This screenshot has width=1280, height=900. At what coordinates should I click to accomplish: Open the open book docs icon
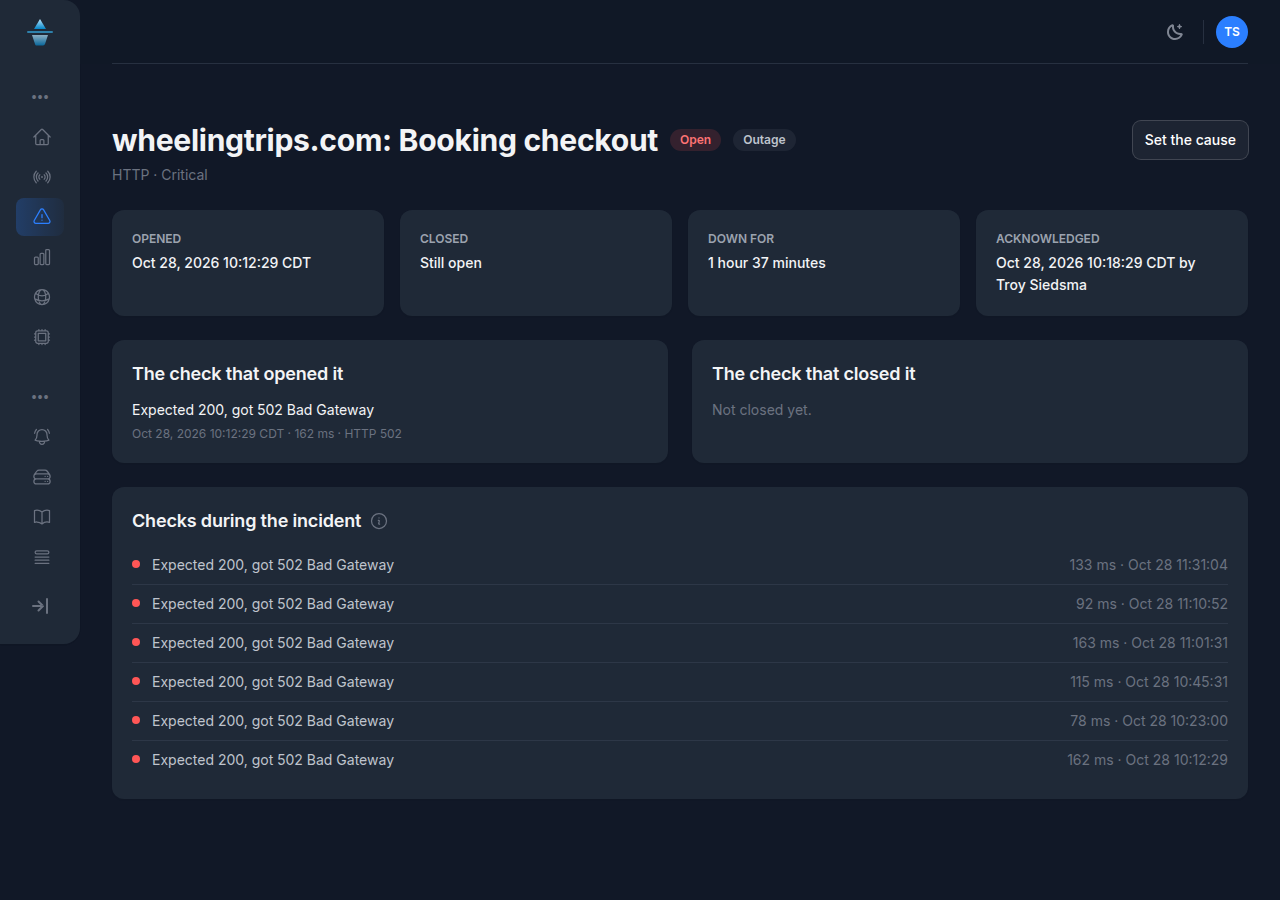(41, 517)
